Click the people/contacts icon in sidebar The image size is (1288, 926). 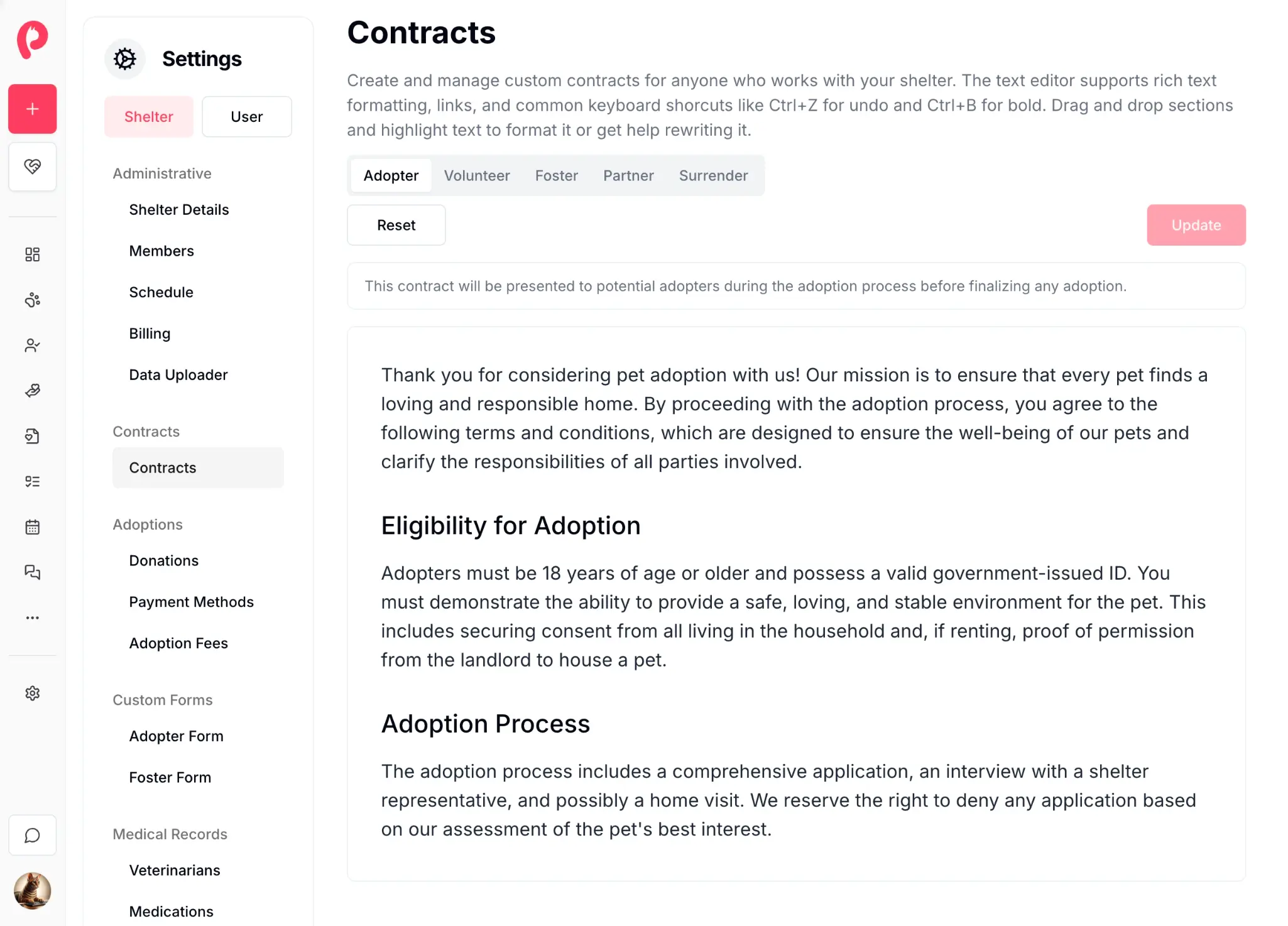point(33,345)
